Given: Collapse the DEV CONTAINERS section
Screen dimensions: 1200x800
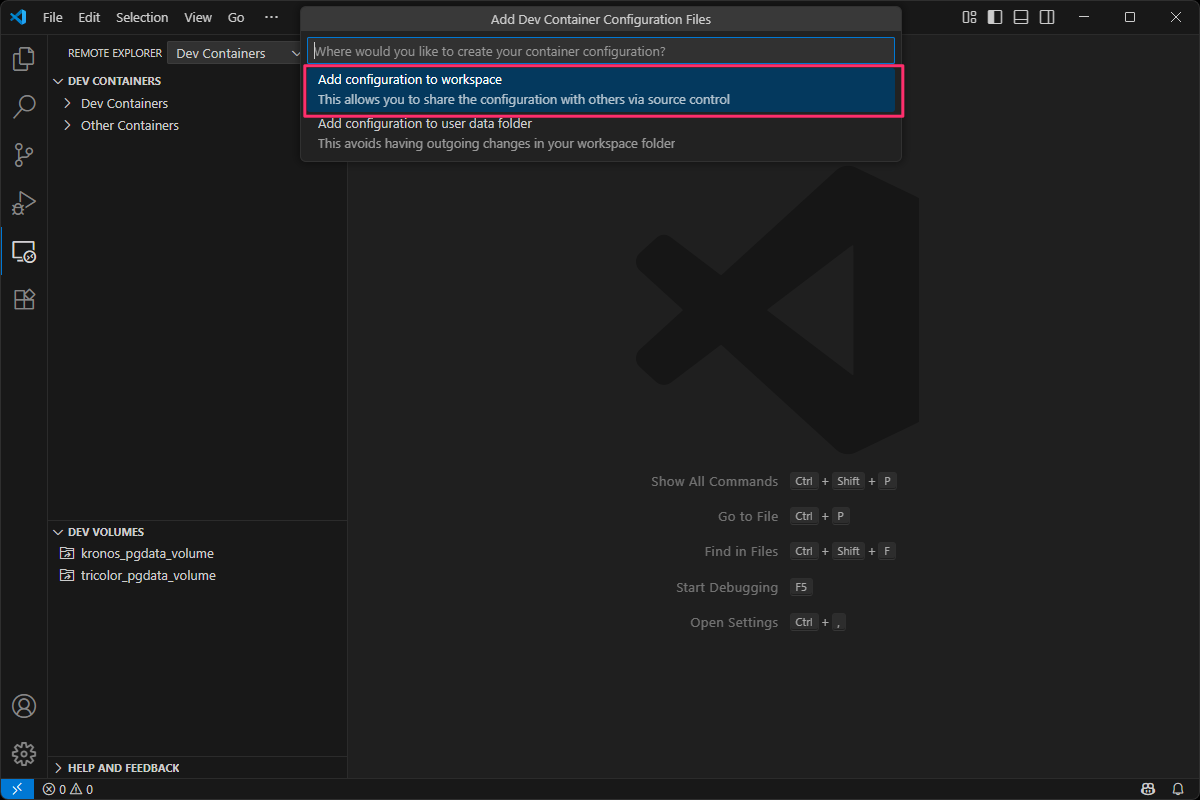Looking at the screenshot, I should pyautogui.click(x=58, y=81).
